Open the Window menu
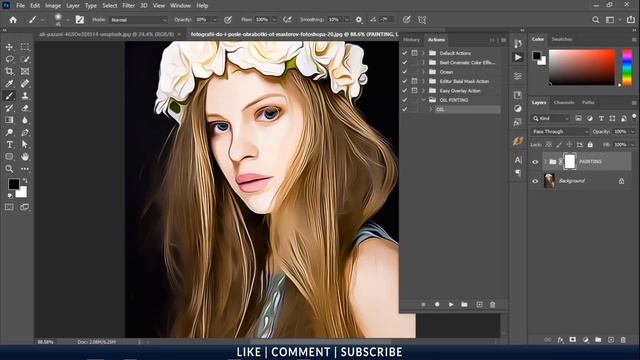The height and width of the screenshot is (360, 640). pyautogui.click(x=180, y=6)
